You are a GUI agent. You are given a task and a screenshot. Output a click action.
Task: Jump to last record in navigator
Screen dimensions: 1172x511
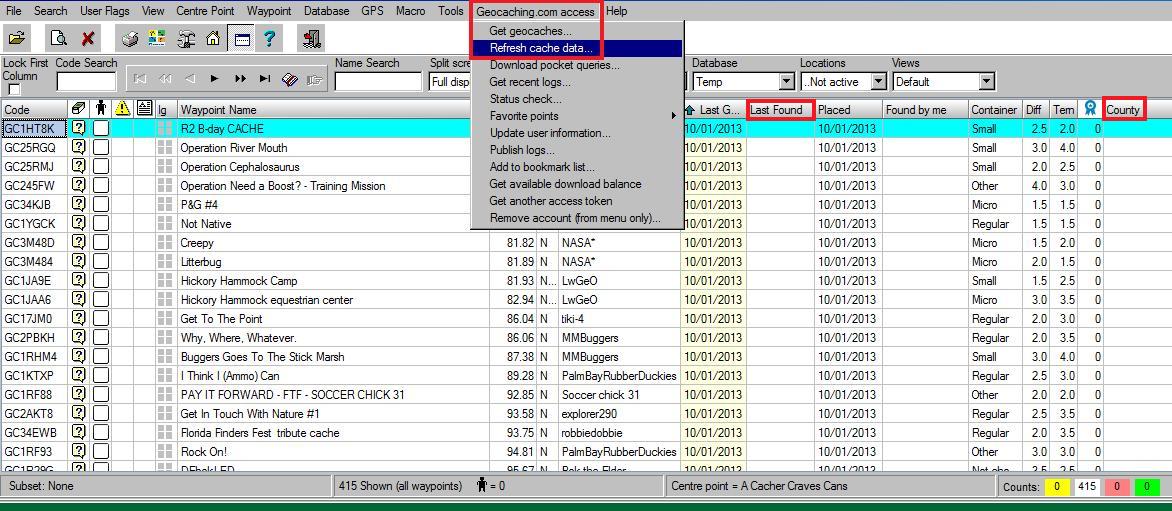(x=265, y=78)
